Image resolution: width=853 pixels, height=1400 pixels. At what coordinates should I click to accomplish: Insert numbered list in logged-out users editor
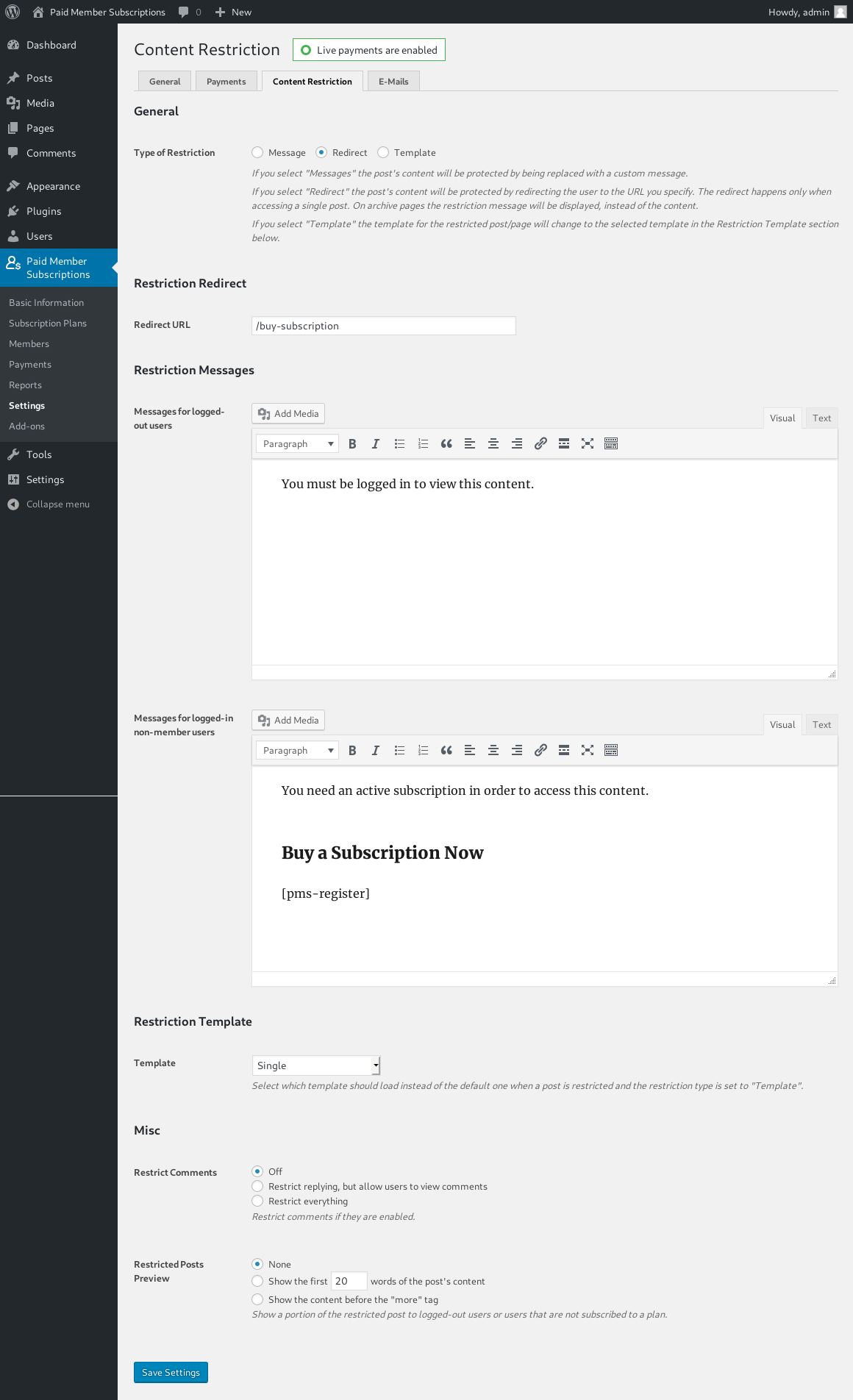point(423,443)
